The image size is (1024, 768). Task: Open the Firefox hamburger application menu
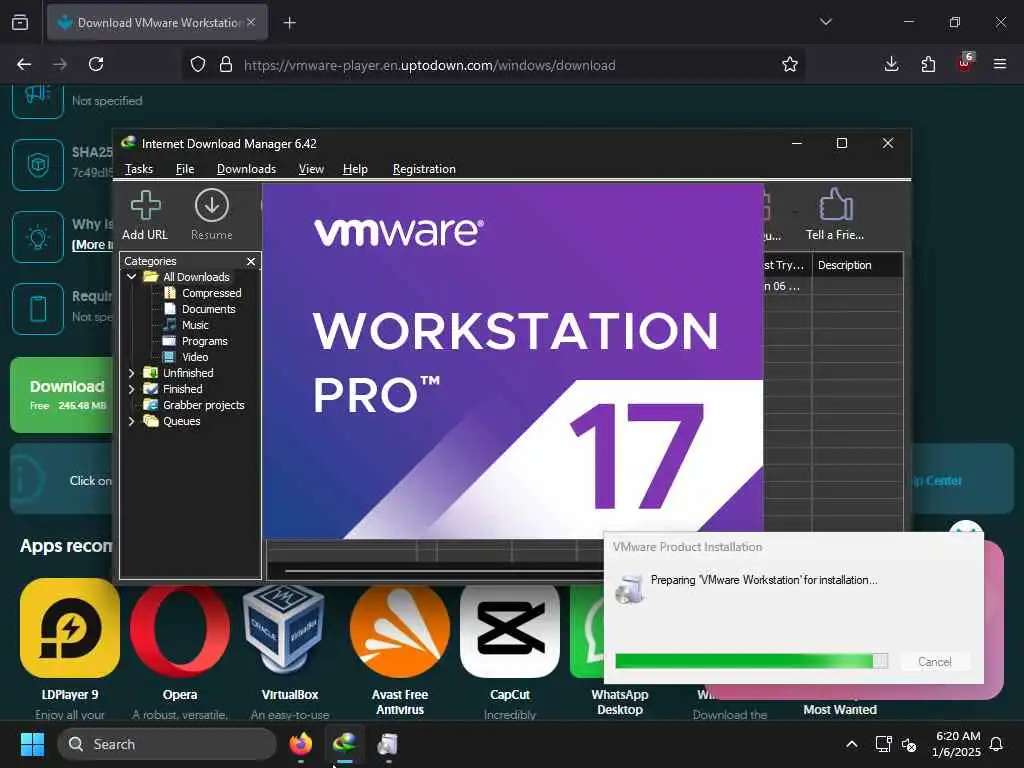tap(1000, 64)
